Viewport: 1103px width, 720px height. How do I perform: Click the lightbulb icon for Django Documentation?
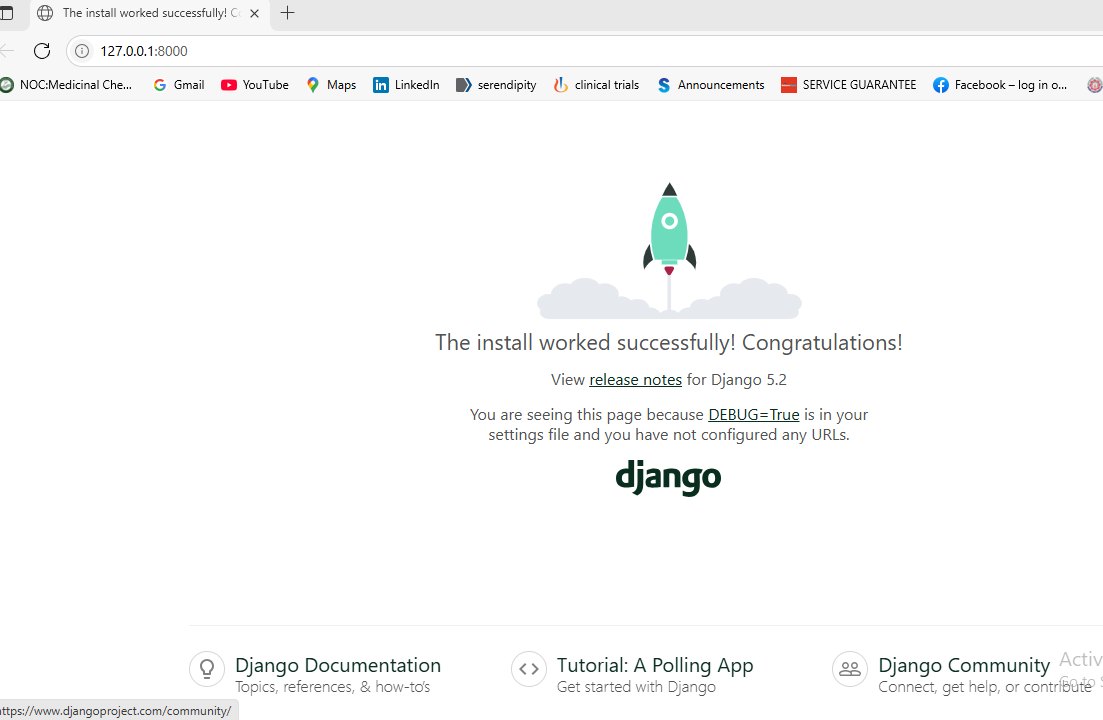[x=207, y=669]
